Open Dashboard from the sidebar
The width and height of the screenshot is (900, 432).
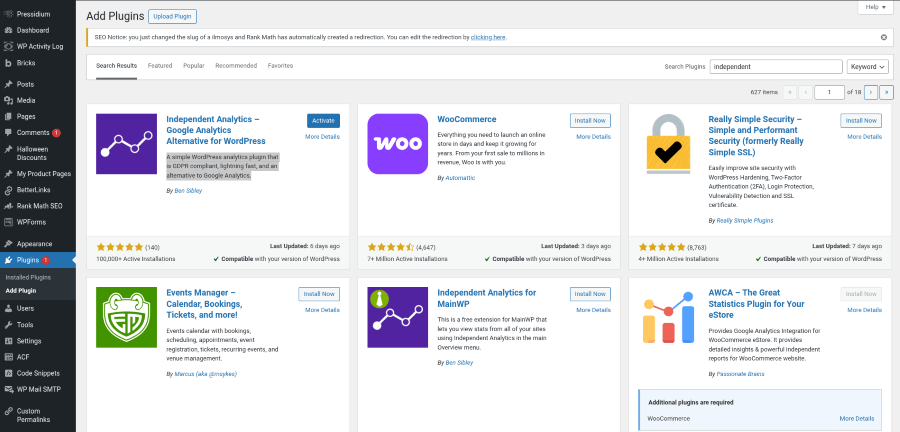coord(32,30)
